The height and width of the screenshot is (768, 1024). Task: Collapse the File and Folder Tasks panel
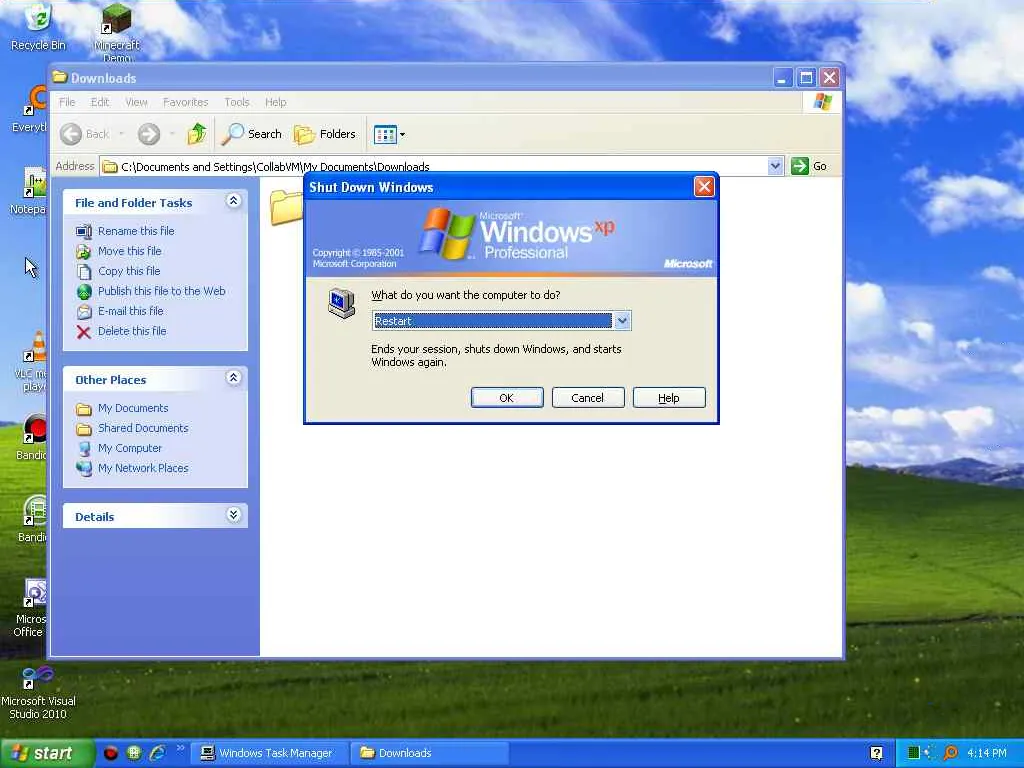233,200
